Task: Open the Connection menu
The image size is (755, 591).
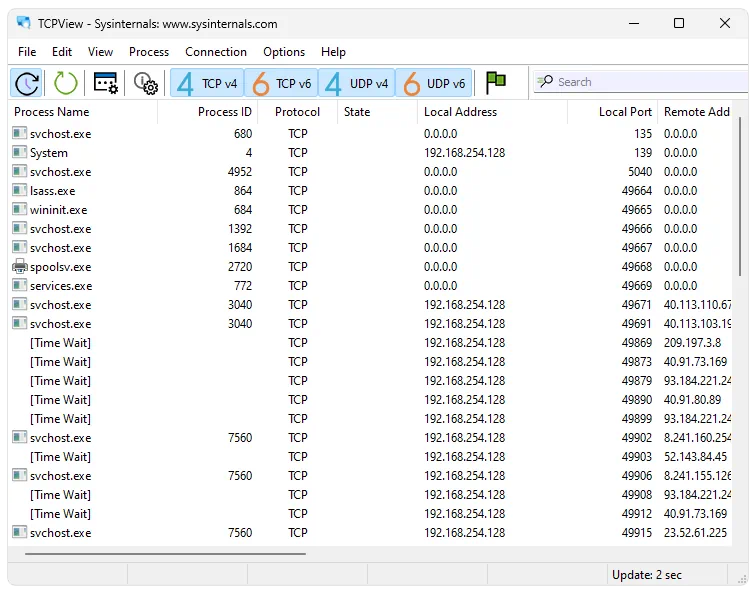Action: click(216, 52)
